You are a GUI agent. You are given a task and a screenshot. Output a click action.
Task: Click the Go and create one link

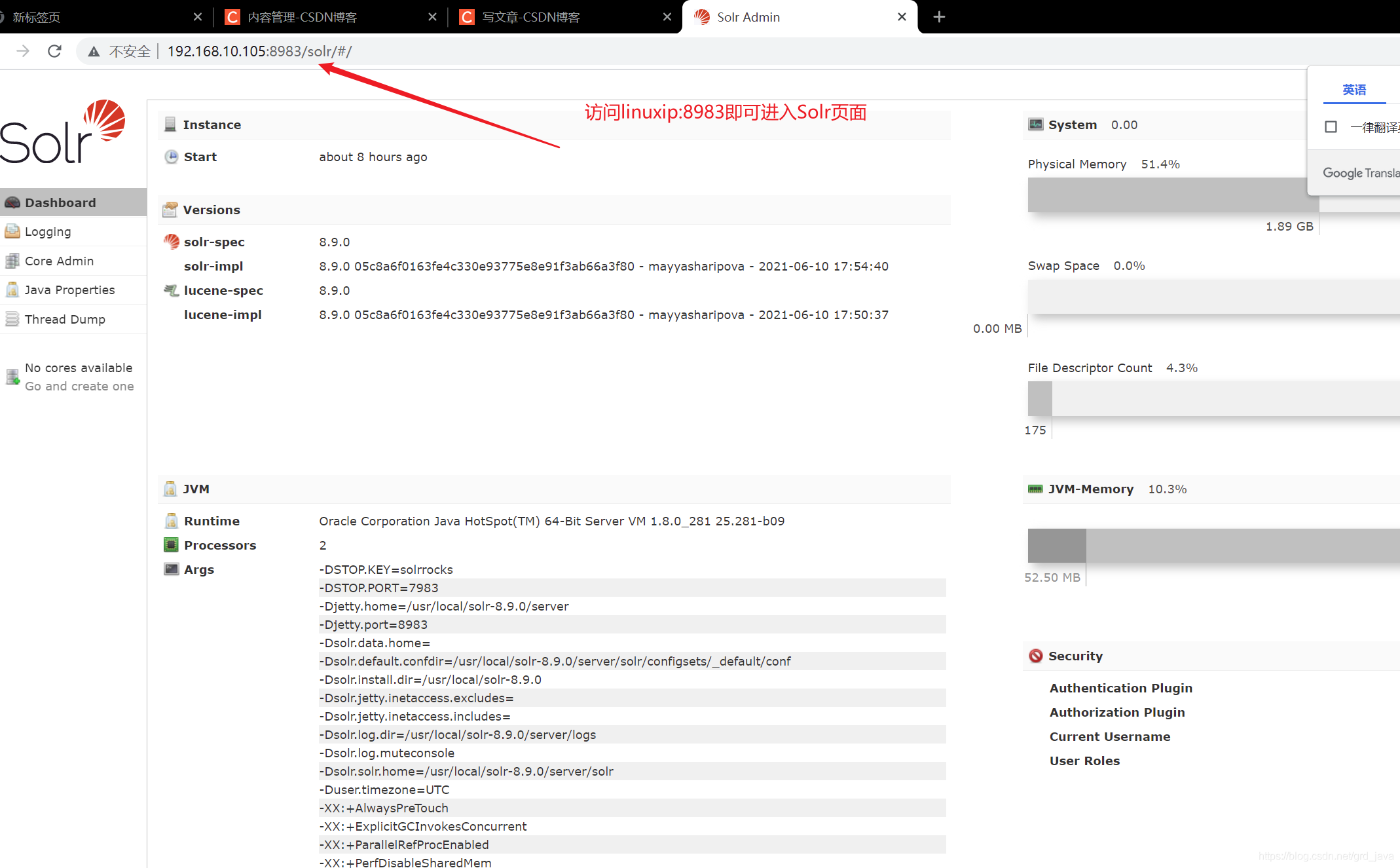(79, 387)
